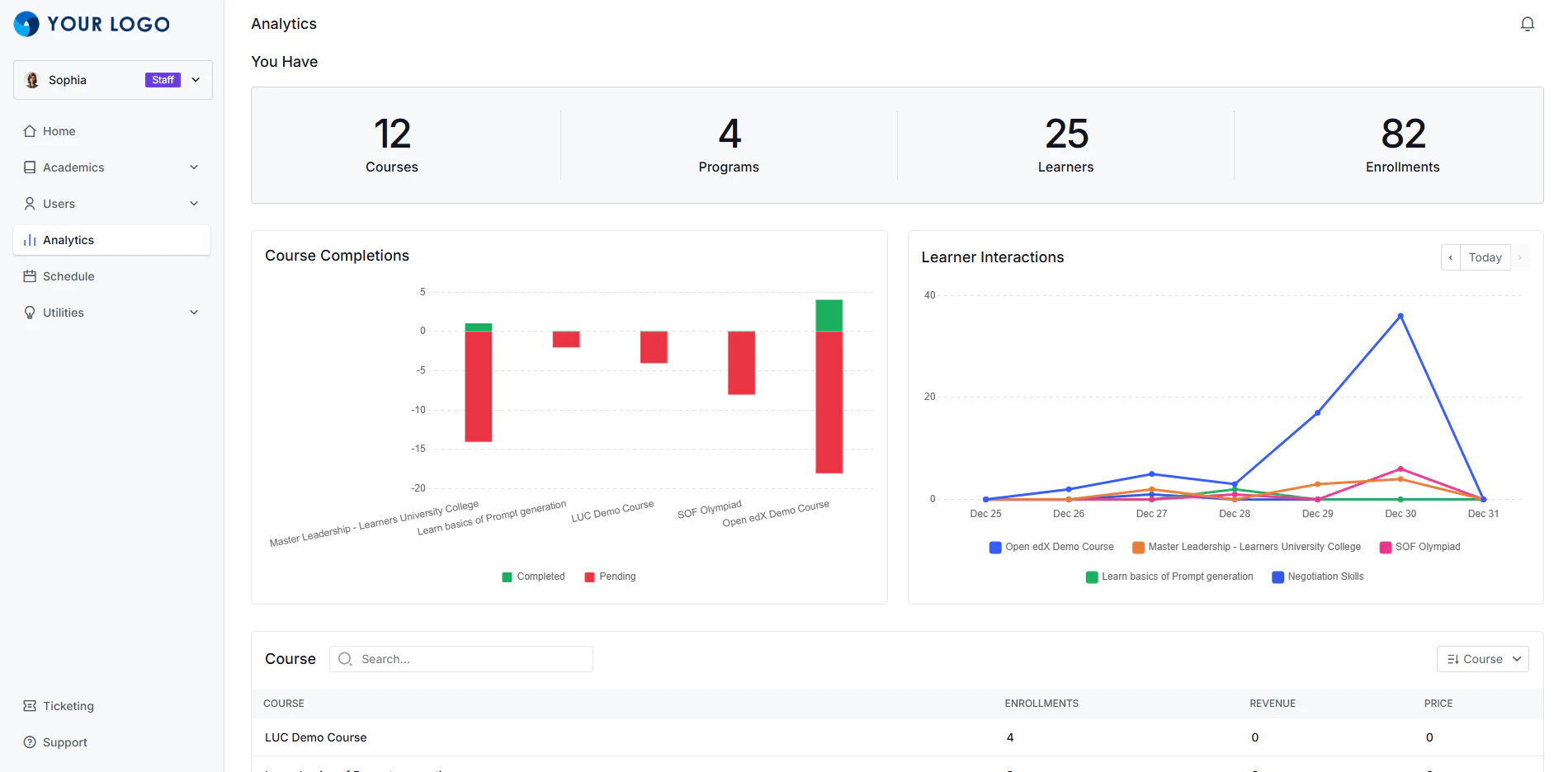The image size is (1568, 772).
Task: Open the Utilities sidebar item
Action: click(x=112, y=313)
